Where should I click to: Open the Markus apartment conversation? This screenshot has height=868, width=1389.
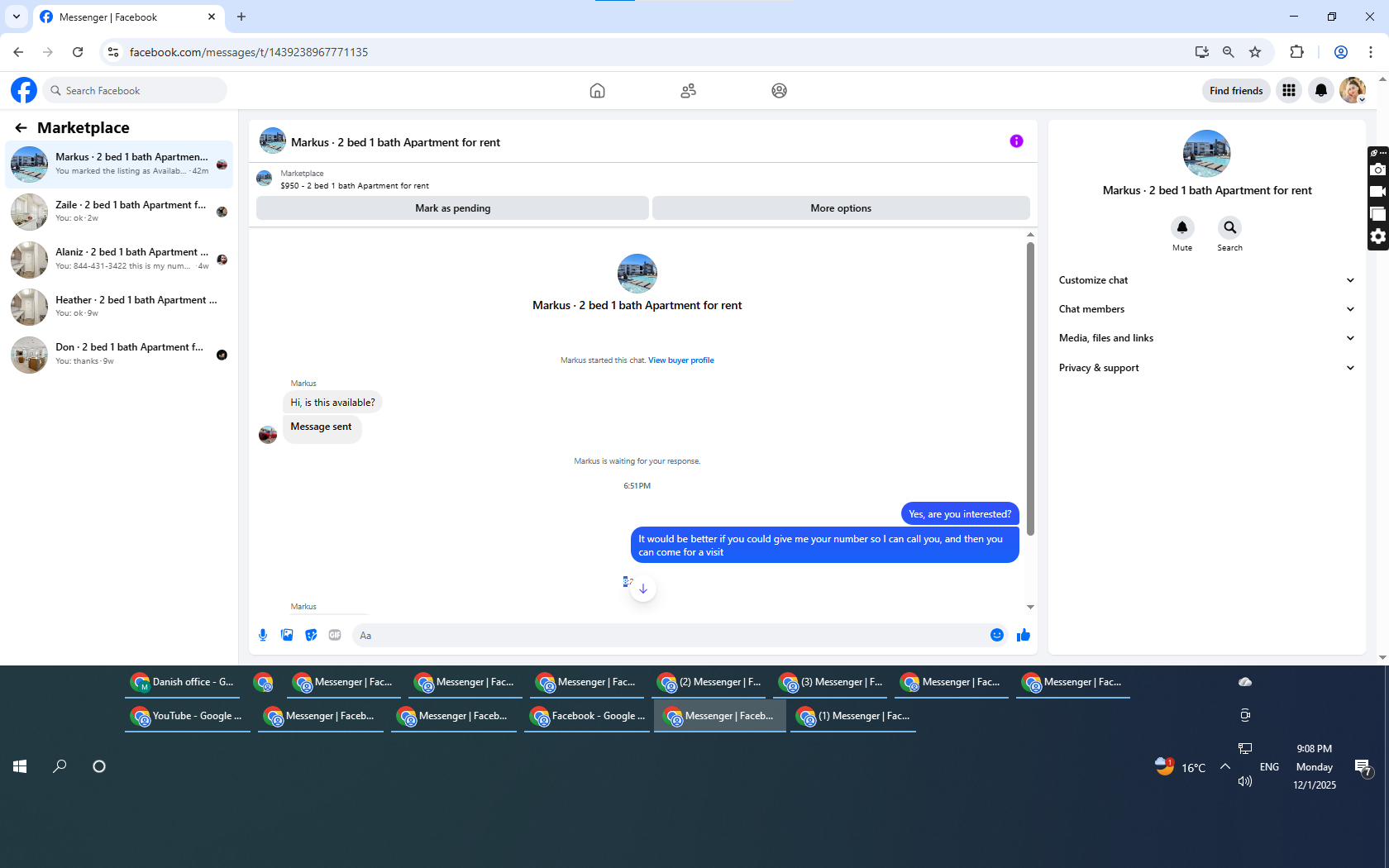pyautogui.click(x=119, y=164)
